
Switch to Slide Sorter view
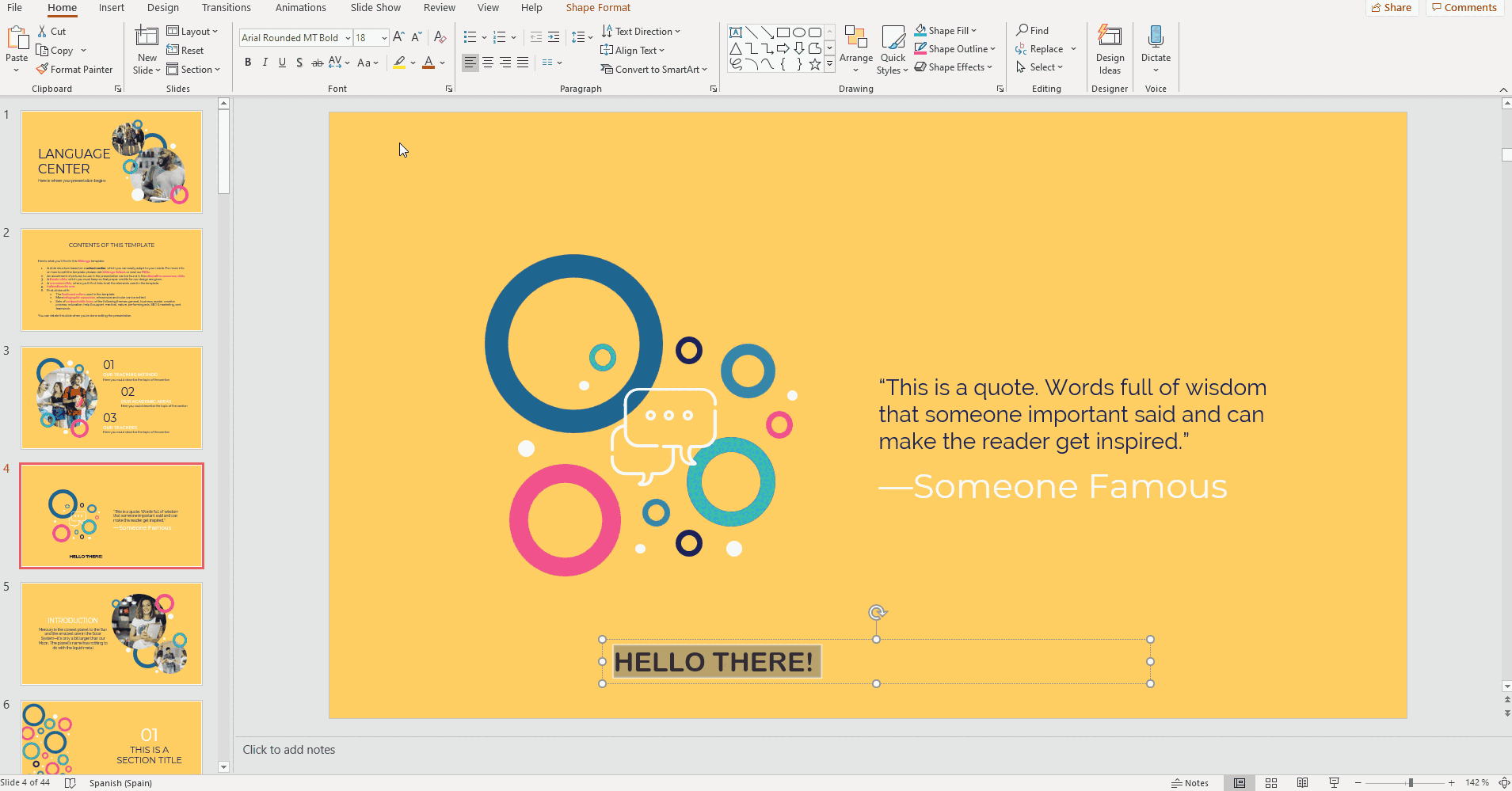pyautogui.click(x=1271, y=783)
